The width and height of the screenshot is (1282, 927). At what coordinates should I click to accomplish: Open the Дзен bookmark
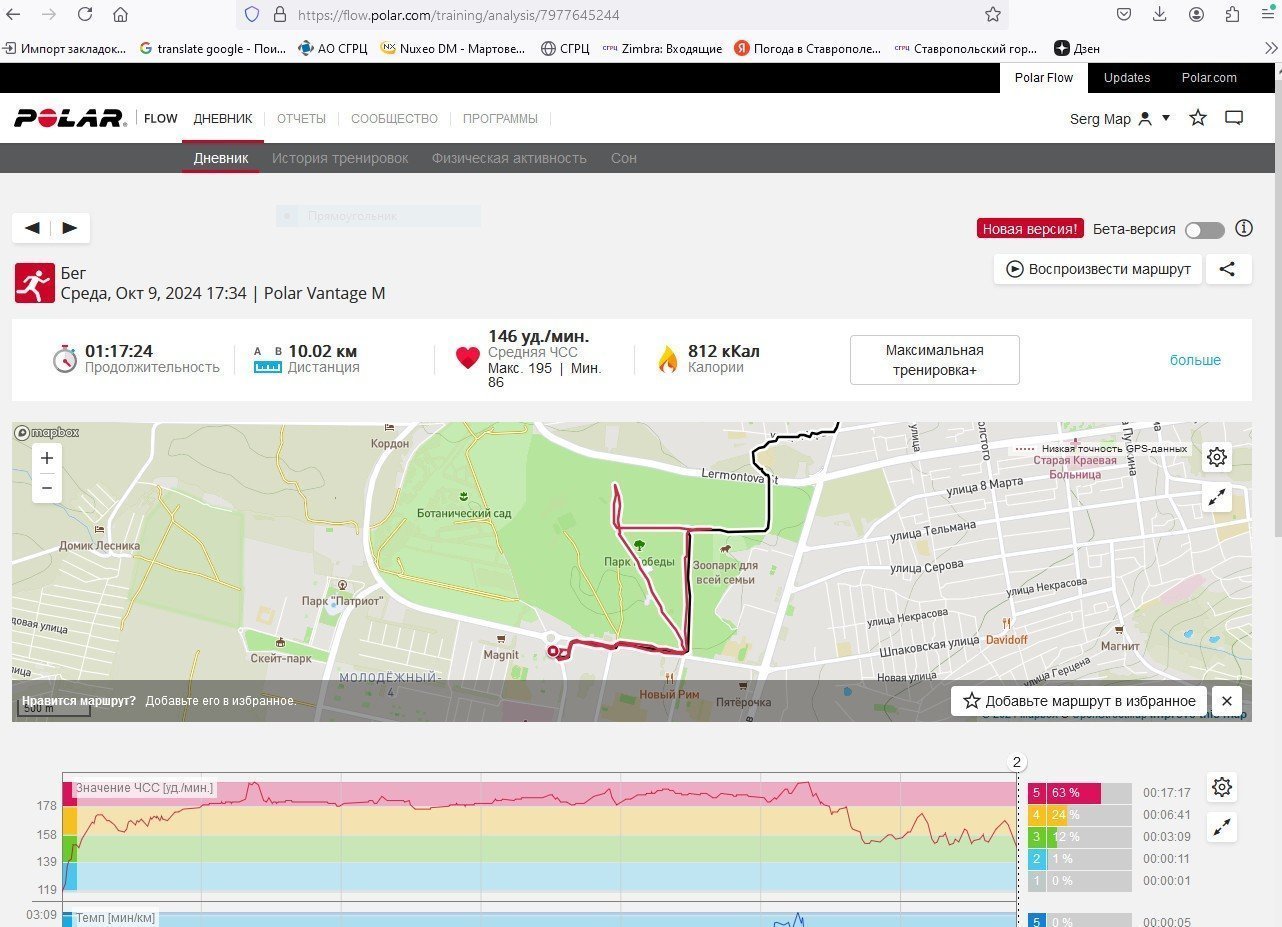pos(1077,48)
